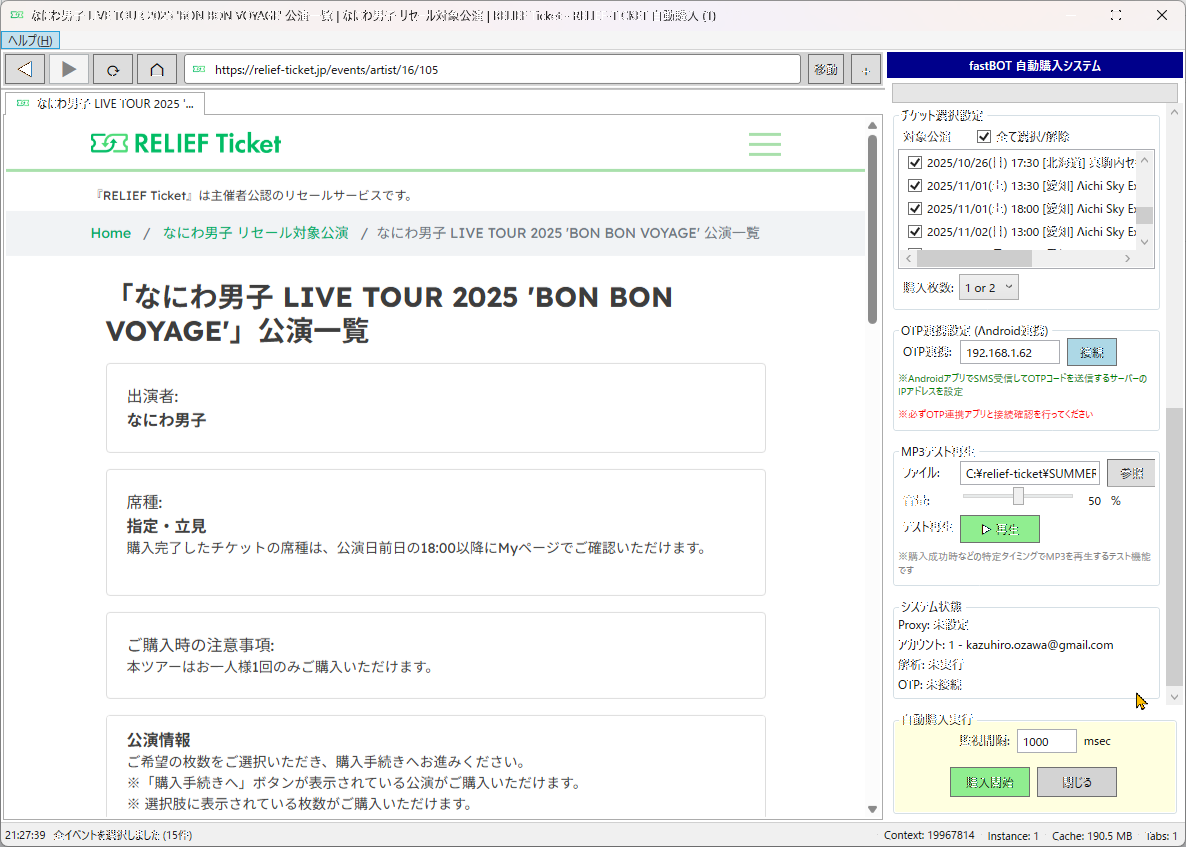This screenshot has height=847, width=1186.
Task: Click the browser back arrow button
Action: click(26, 69)
